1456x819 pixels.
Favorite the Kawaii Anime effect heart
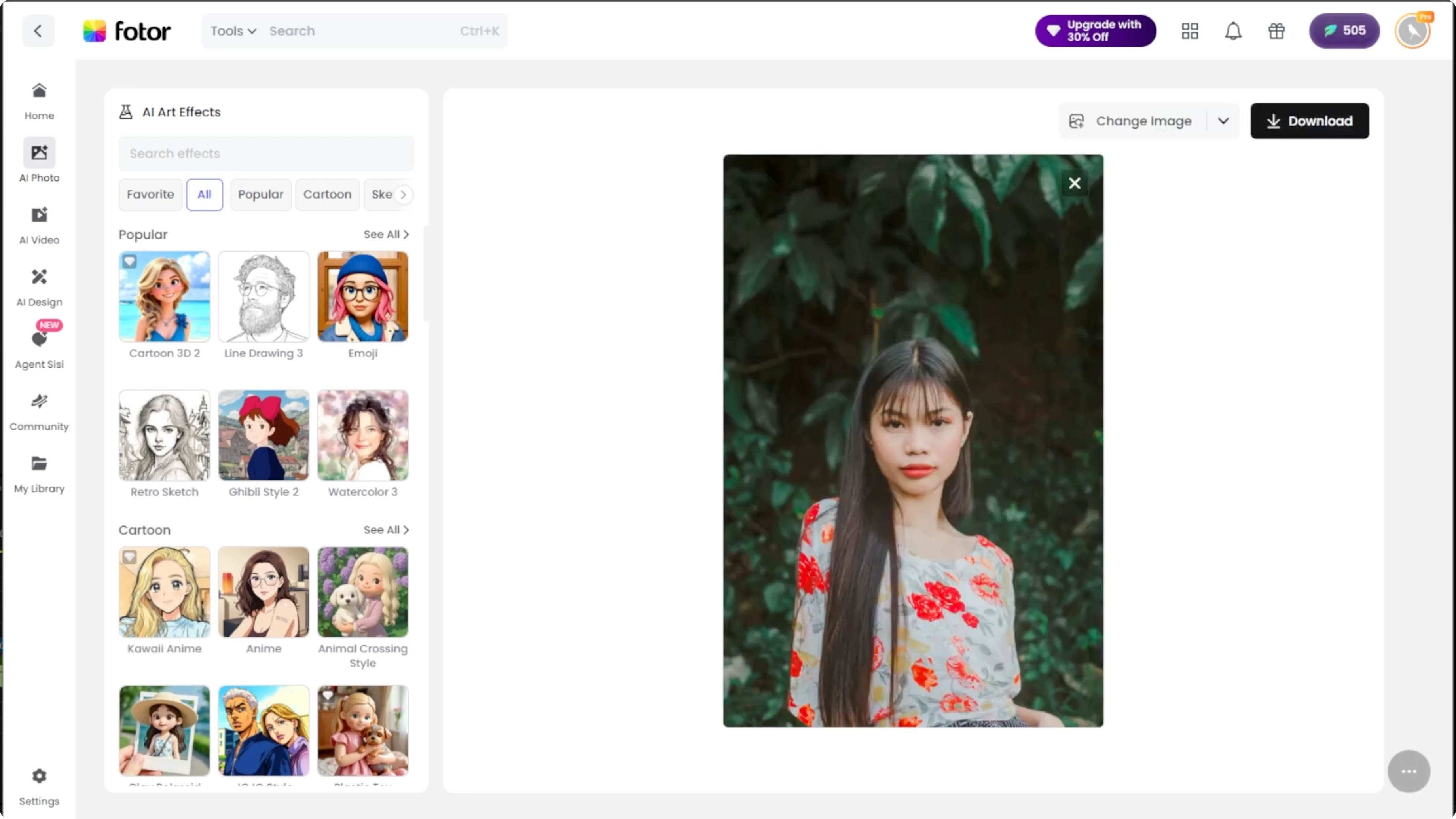click(129, 557)
